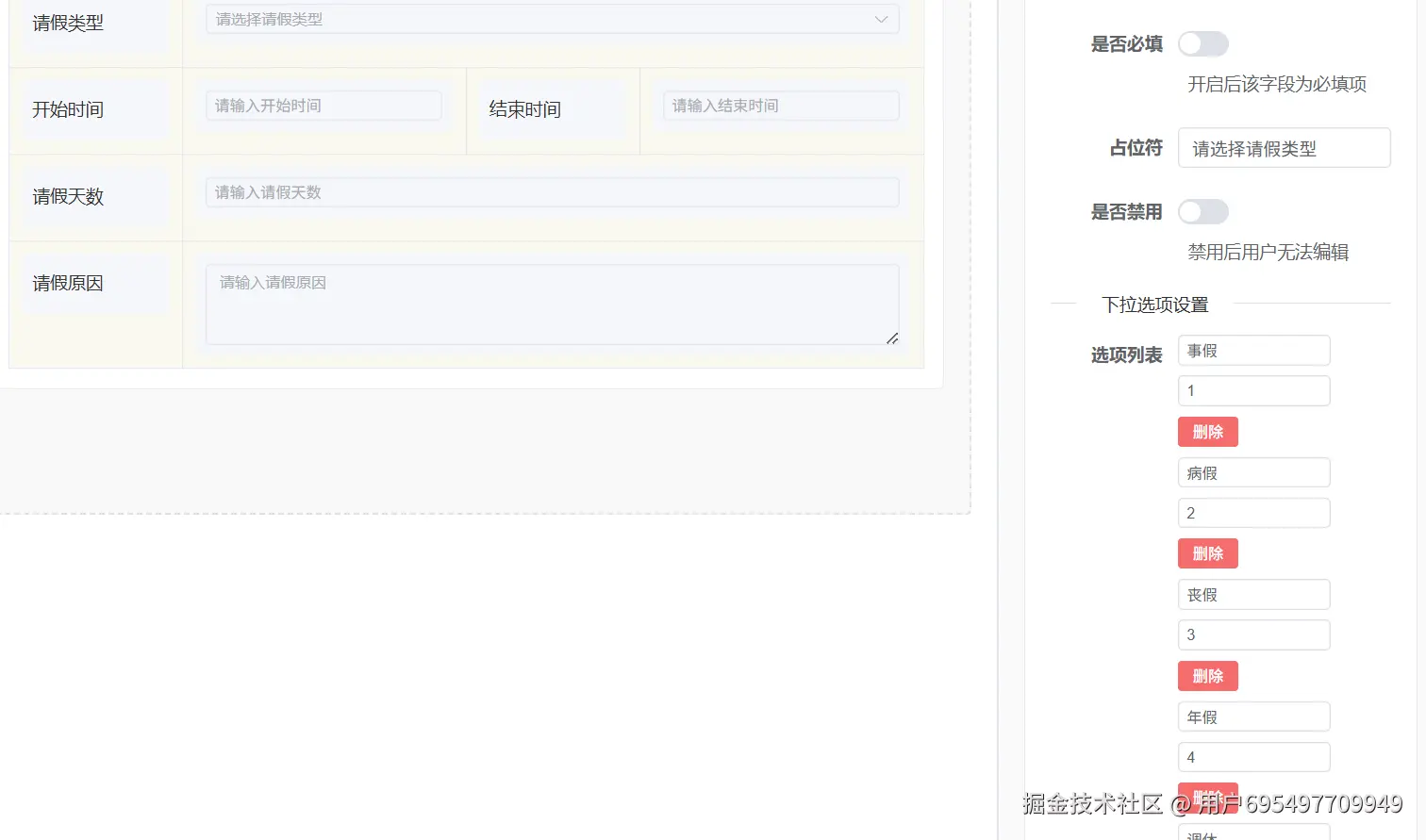
Task: Open the 请选择请假类型 dropdown
Action: pos(552,19)
